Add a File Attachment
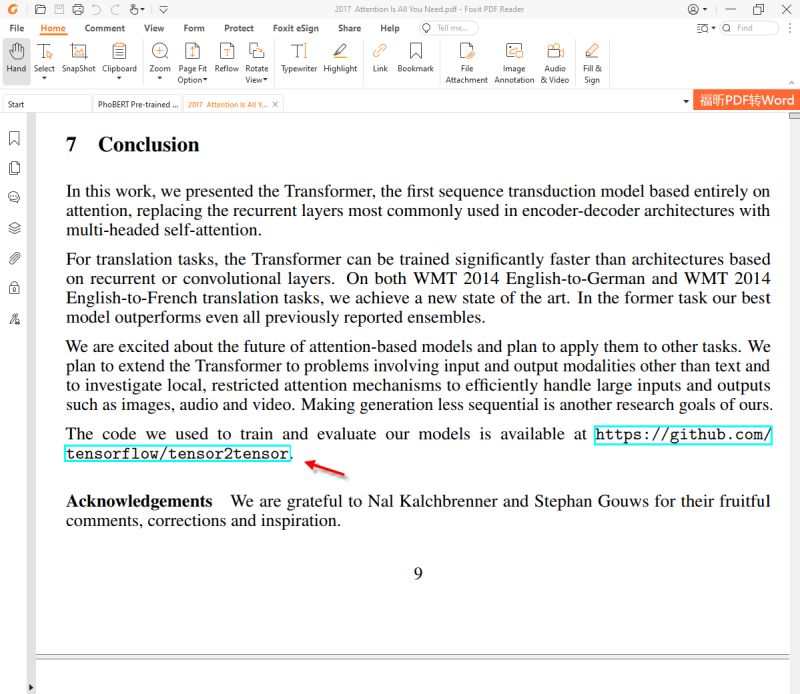 point(466,62)
